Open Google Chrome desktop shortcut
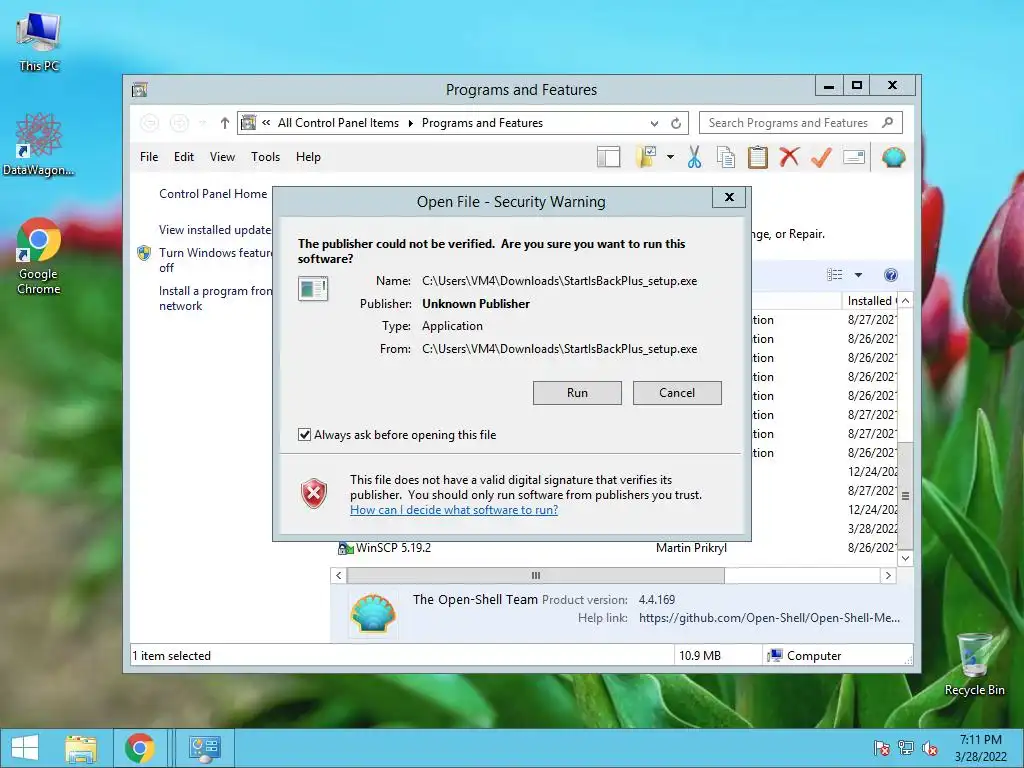1024x768 pixels. tap(39, 257)
